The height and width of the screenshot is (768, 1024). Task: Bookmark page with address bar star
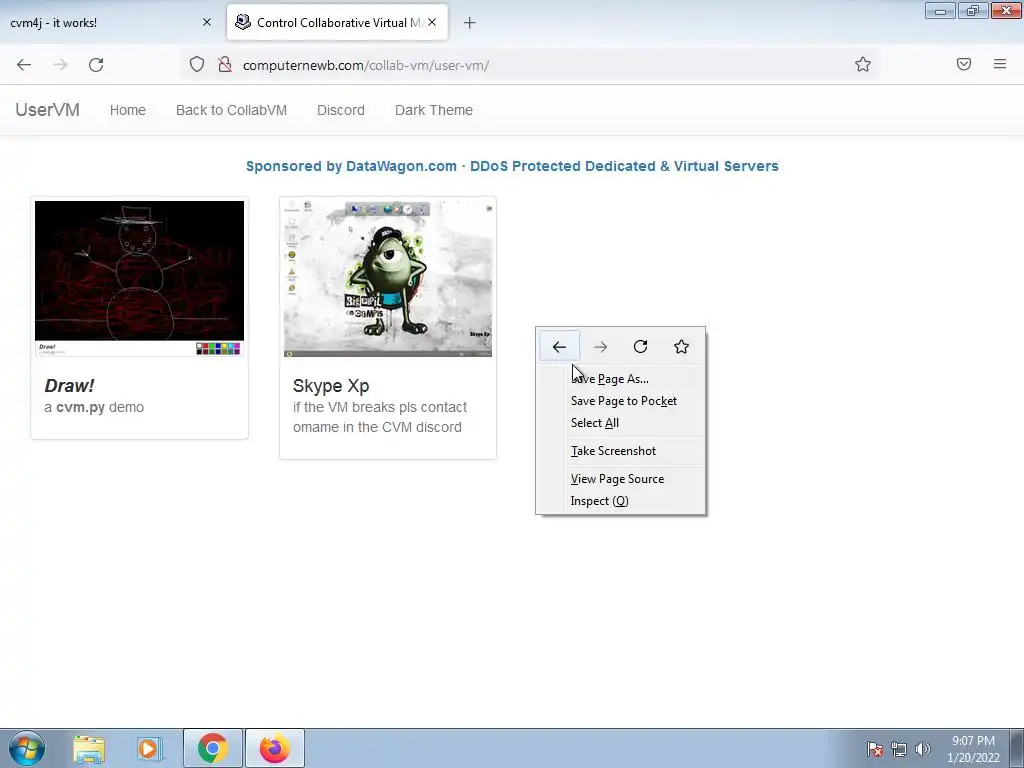[x=863, y=64]
